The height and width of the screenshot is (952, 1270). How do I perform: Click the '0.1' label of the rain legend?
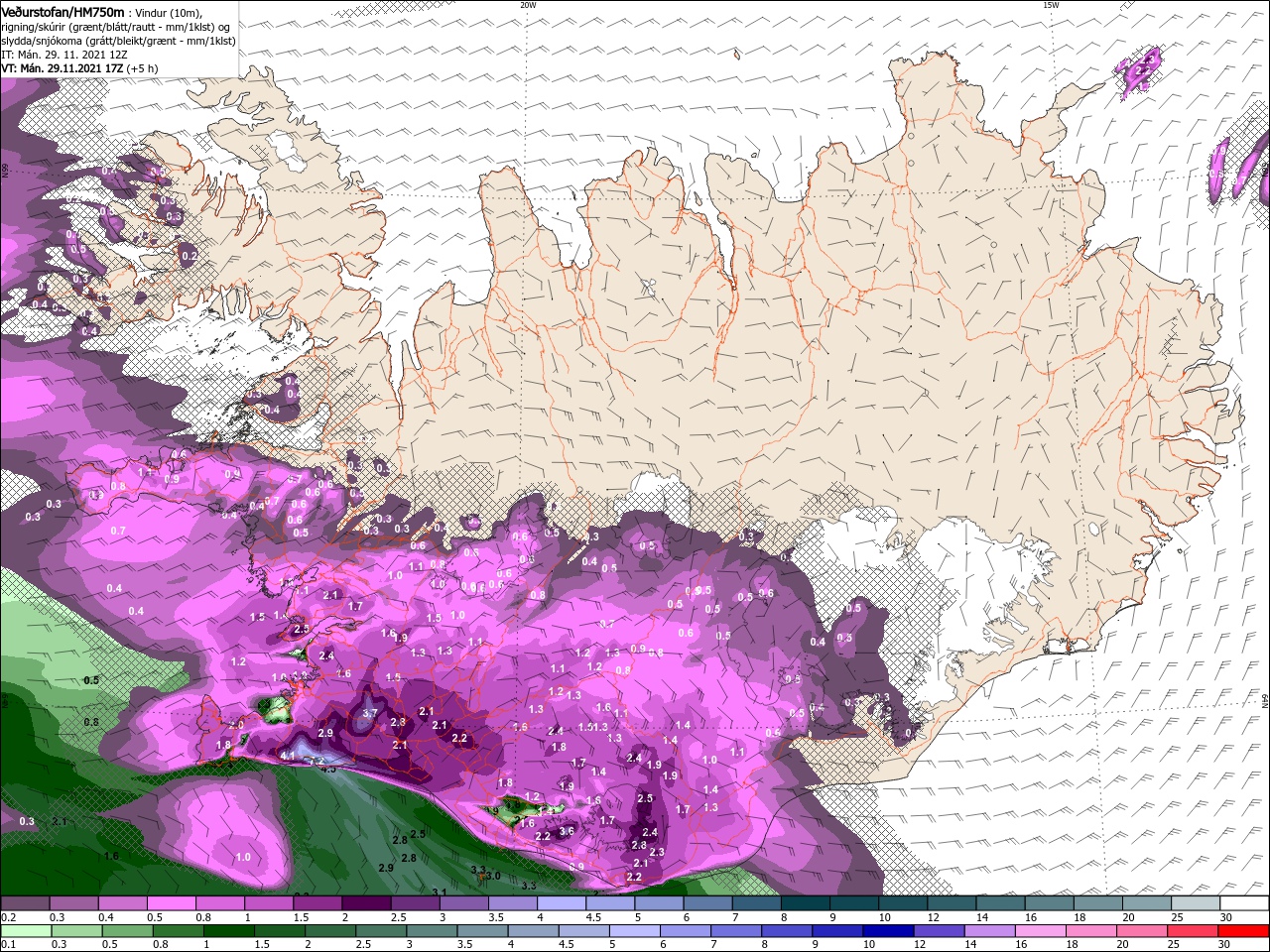point(8,945)
